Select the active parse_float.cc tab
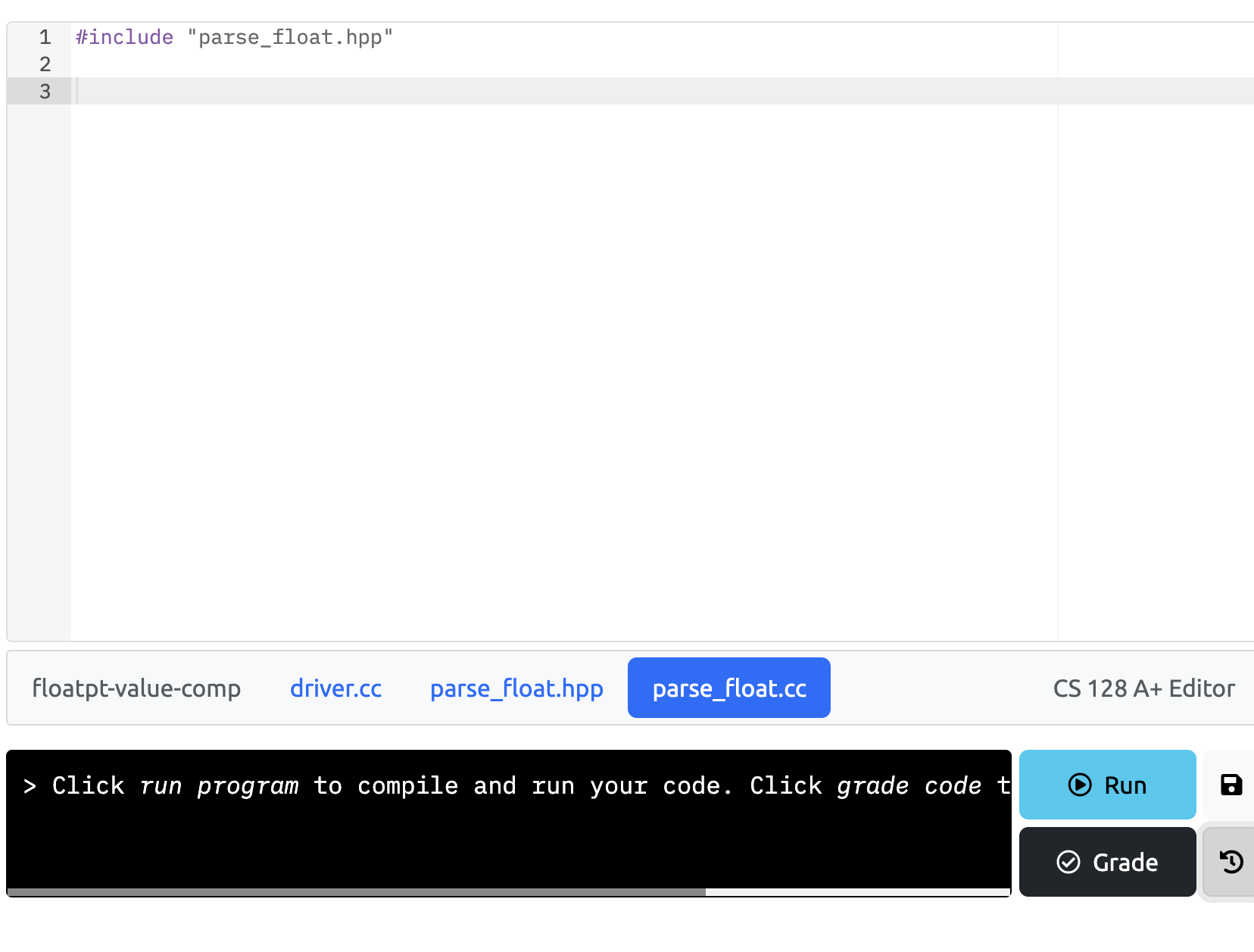Screen dimensions: 1254x952 coord(728,688)
